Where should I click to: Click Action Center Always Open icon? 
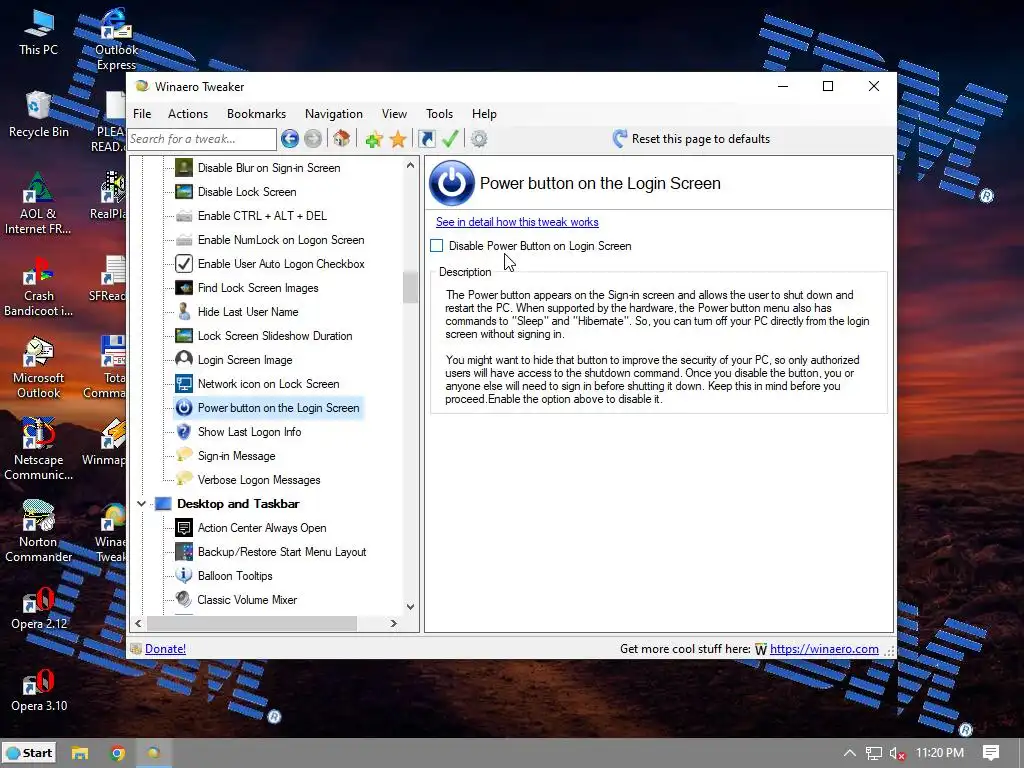coord(184,528)
